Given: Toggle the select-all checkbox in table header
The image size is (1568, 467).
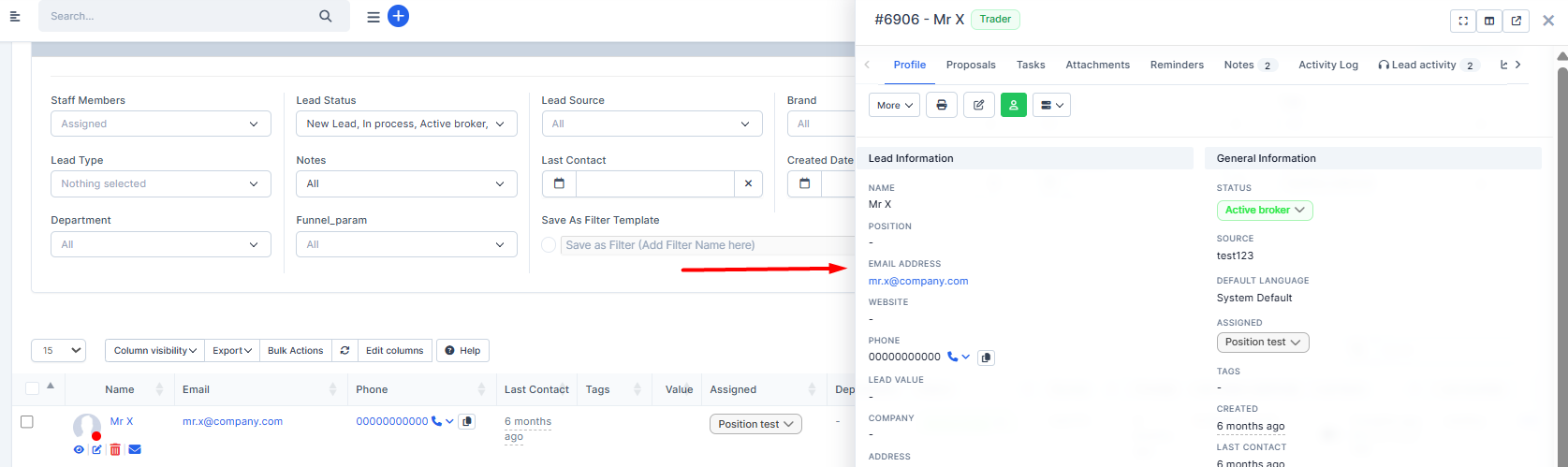Looking at the screenshot, I should click(x=33, y=389).
